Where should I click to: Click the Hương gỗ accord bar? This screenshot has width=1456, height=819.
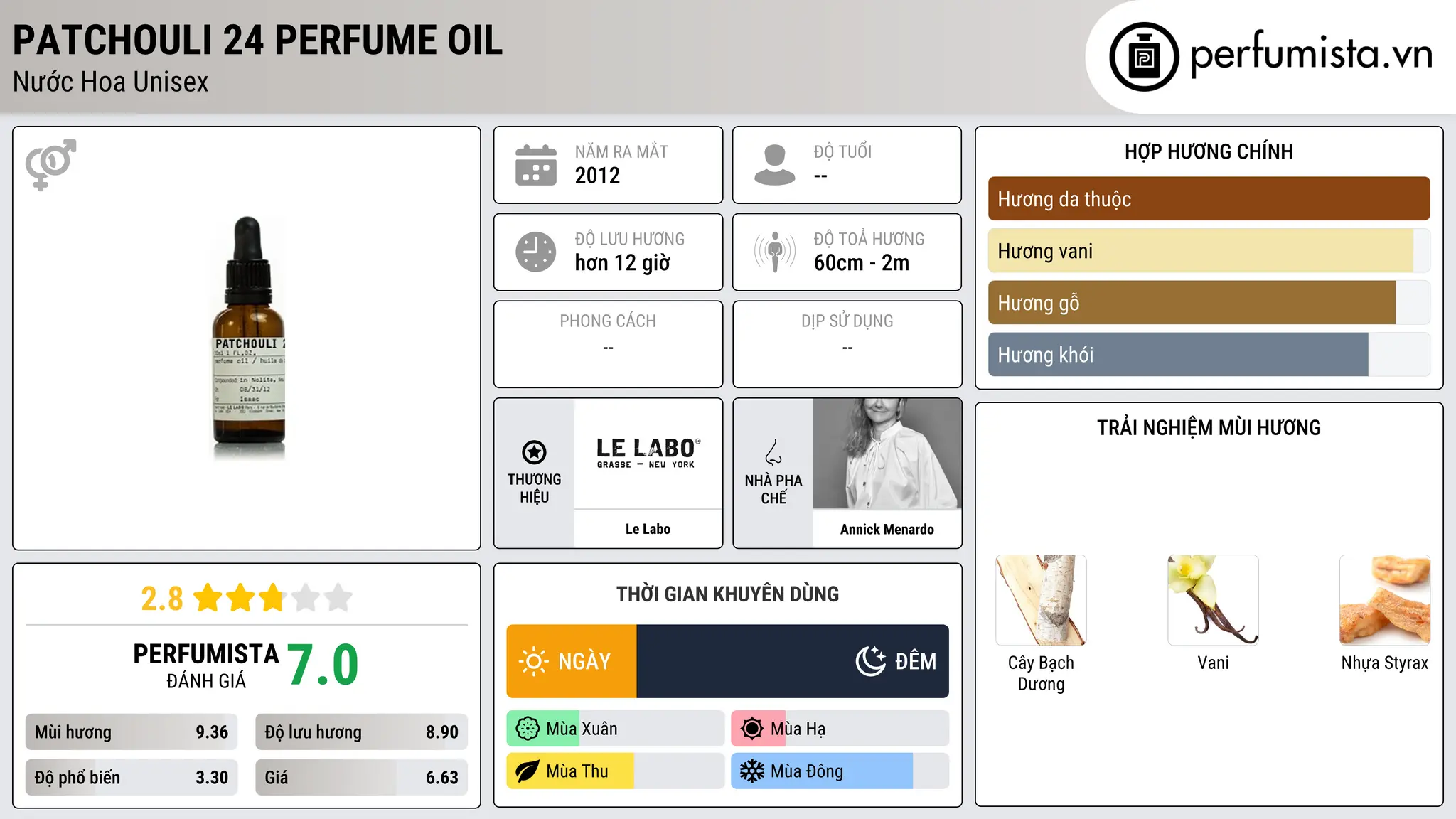pos(1209,302)
